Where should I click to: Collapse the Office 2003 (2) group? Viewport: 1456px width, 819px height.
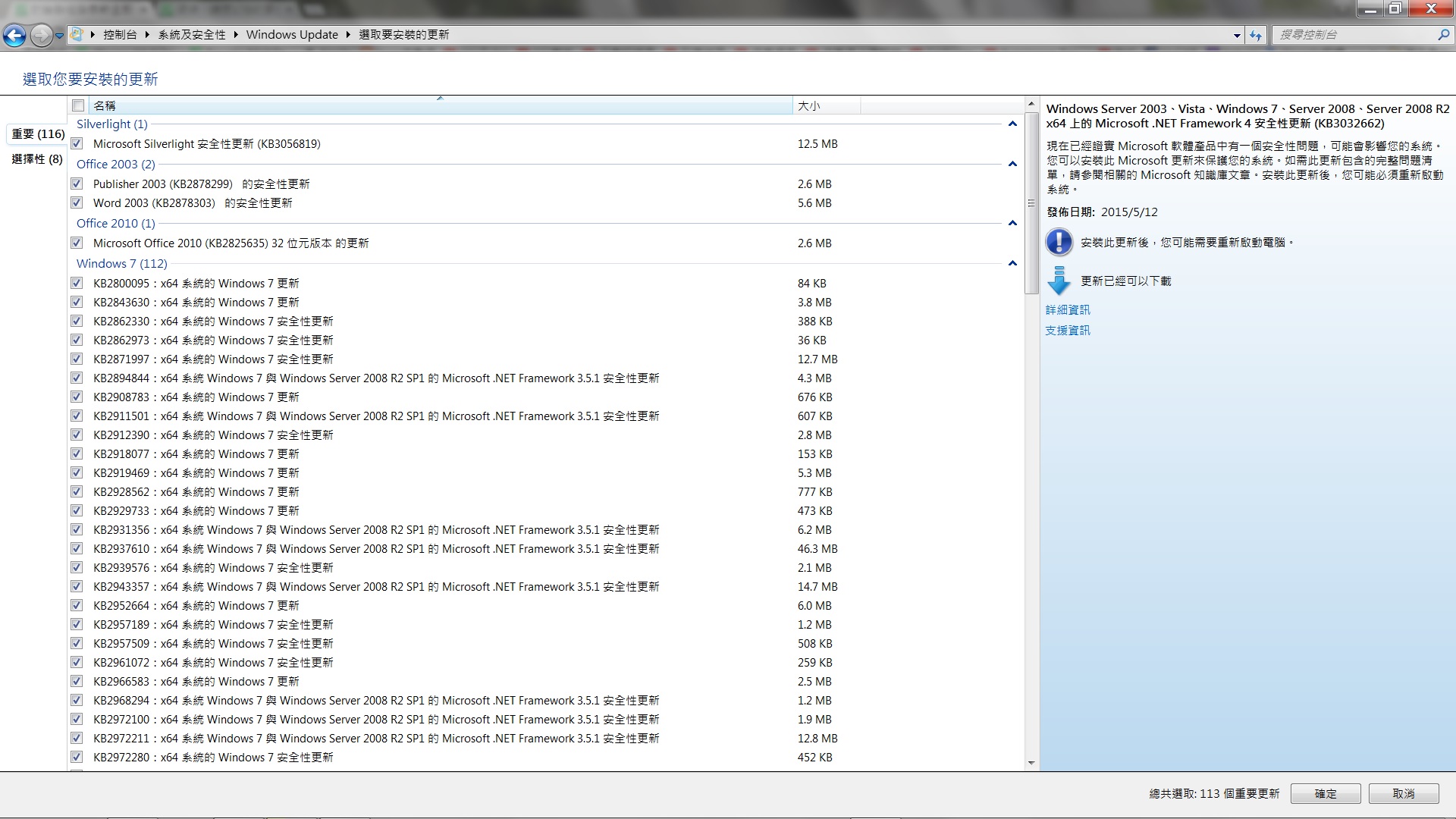tap(1012, 164)
